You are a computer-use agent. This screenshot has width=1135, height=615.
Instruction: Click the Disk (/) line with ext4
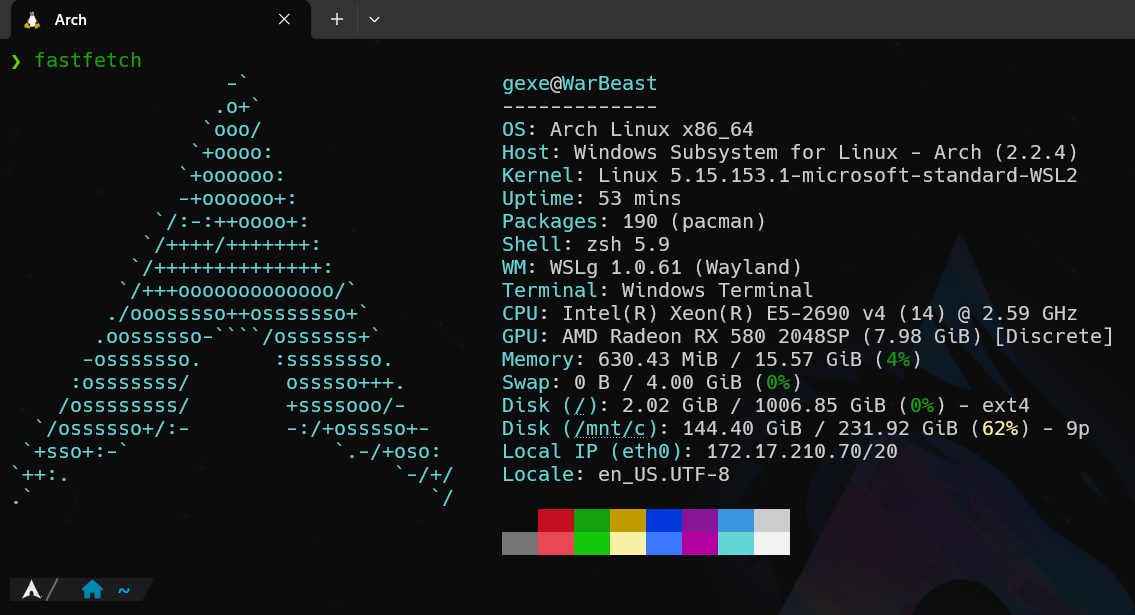[x=766, y=406]
